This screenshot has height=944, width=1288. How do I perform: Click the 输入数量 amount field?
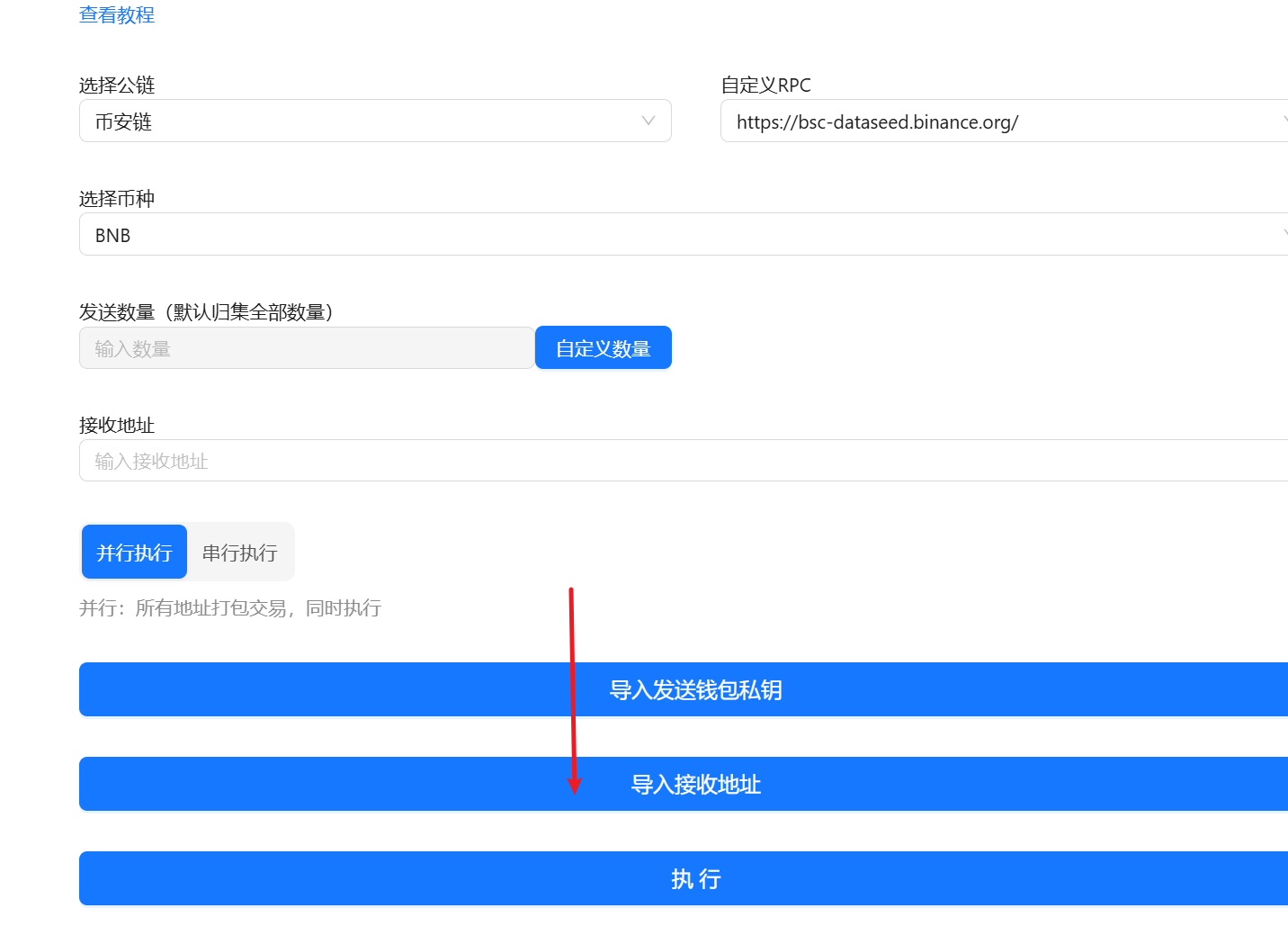306,348
